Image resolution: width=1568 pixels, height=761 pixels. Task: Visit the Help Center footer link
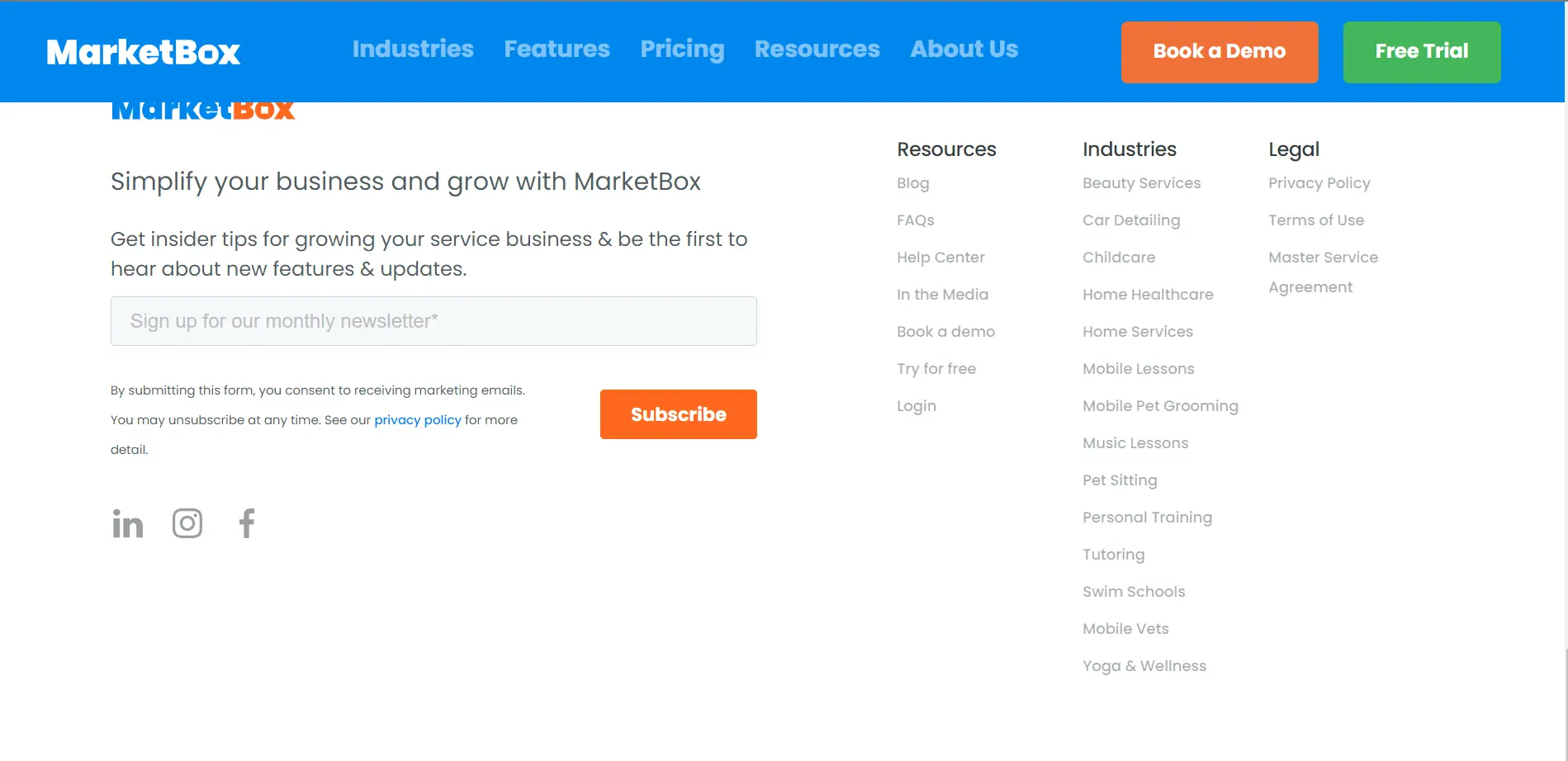pos(940,258)
